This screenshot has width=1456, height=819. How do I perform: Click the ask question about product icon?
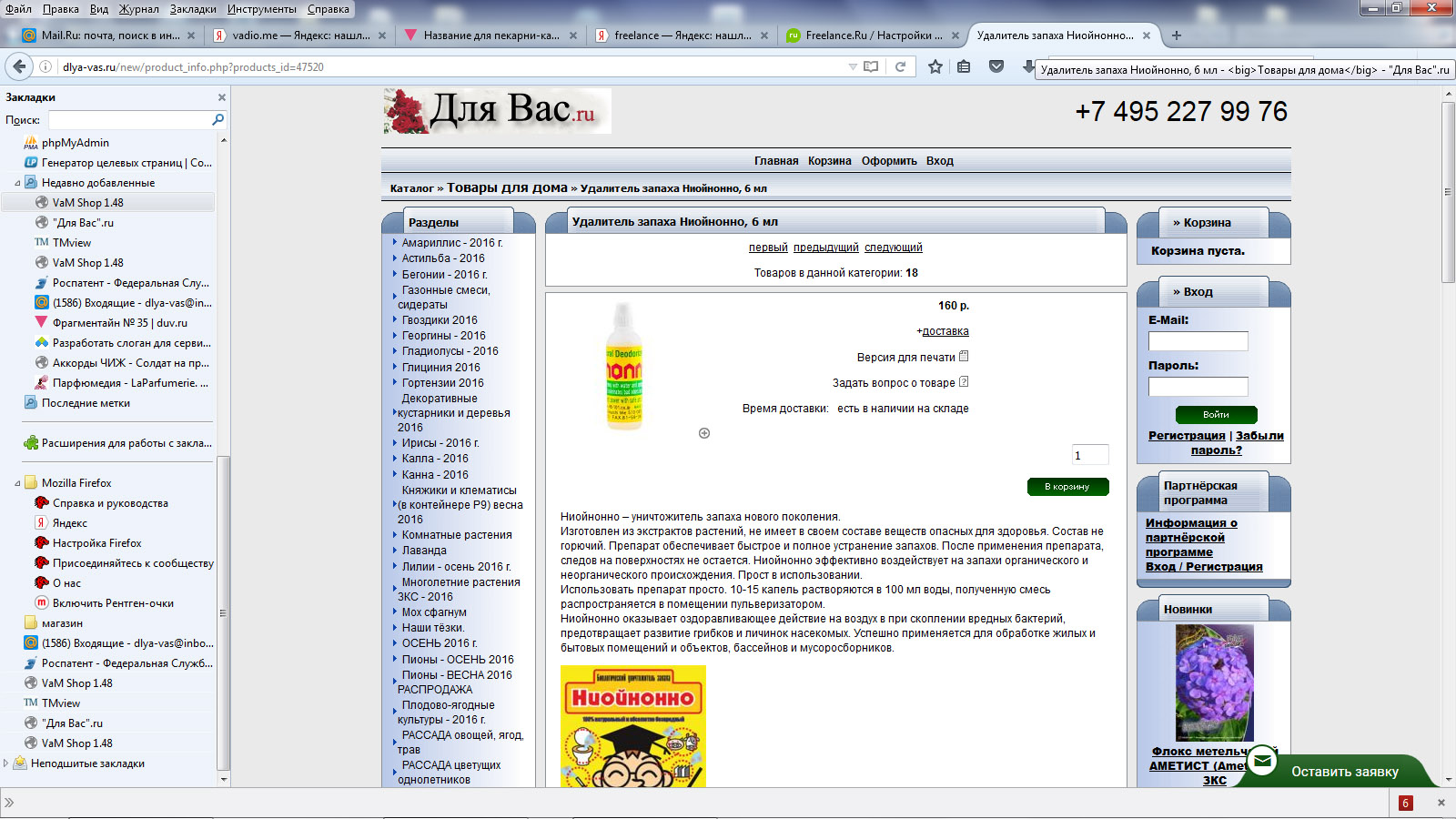click(964, 382)
